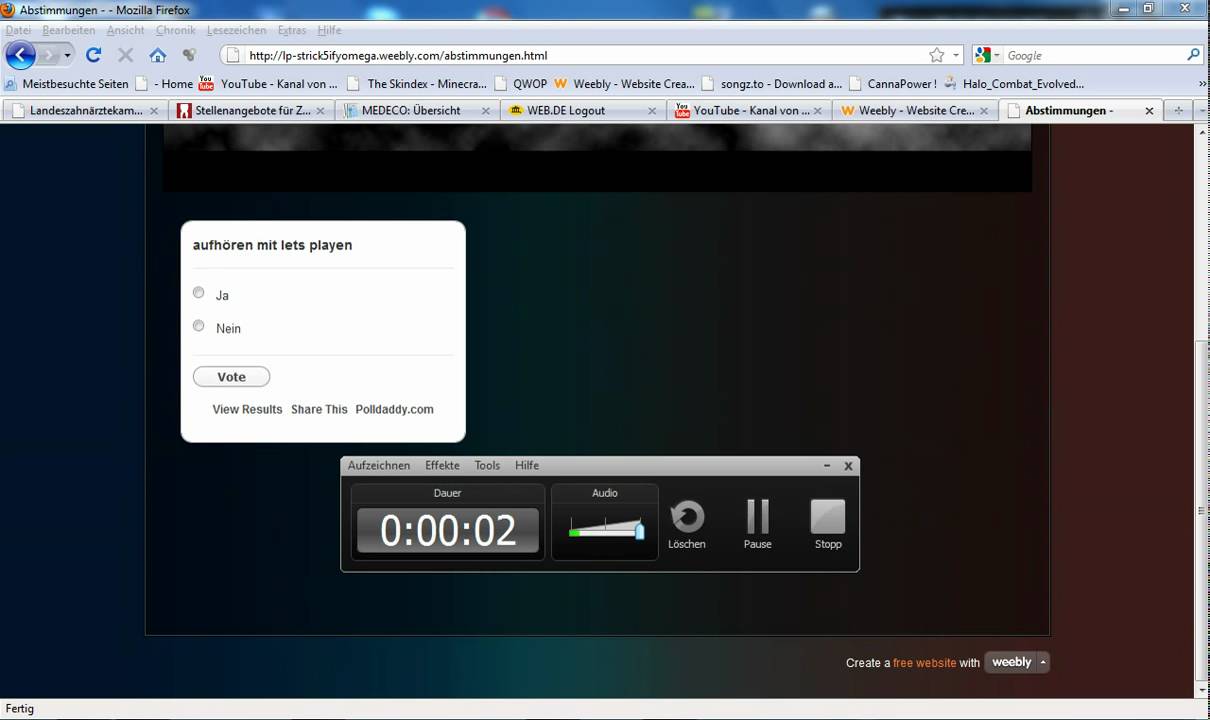Show more bookmarks with the chevron
Image resolution: width=1210 pixels, height=720 pixels.
pos(1201,84)
